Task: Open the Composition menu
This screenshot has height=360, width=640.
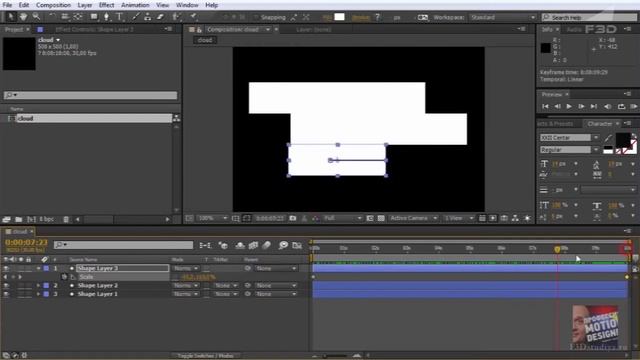Action: coord(53,5)
